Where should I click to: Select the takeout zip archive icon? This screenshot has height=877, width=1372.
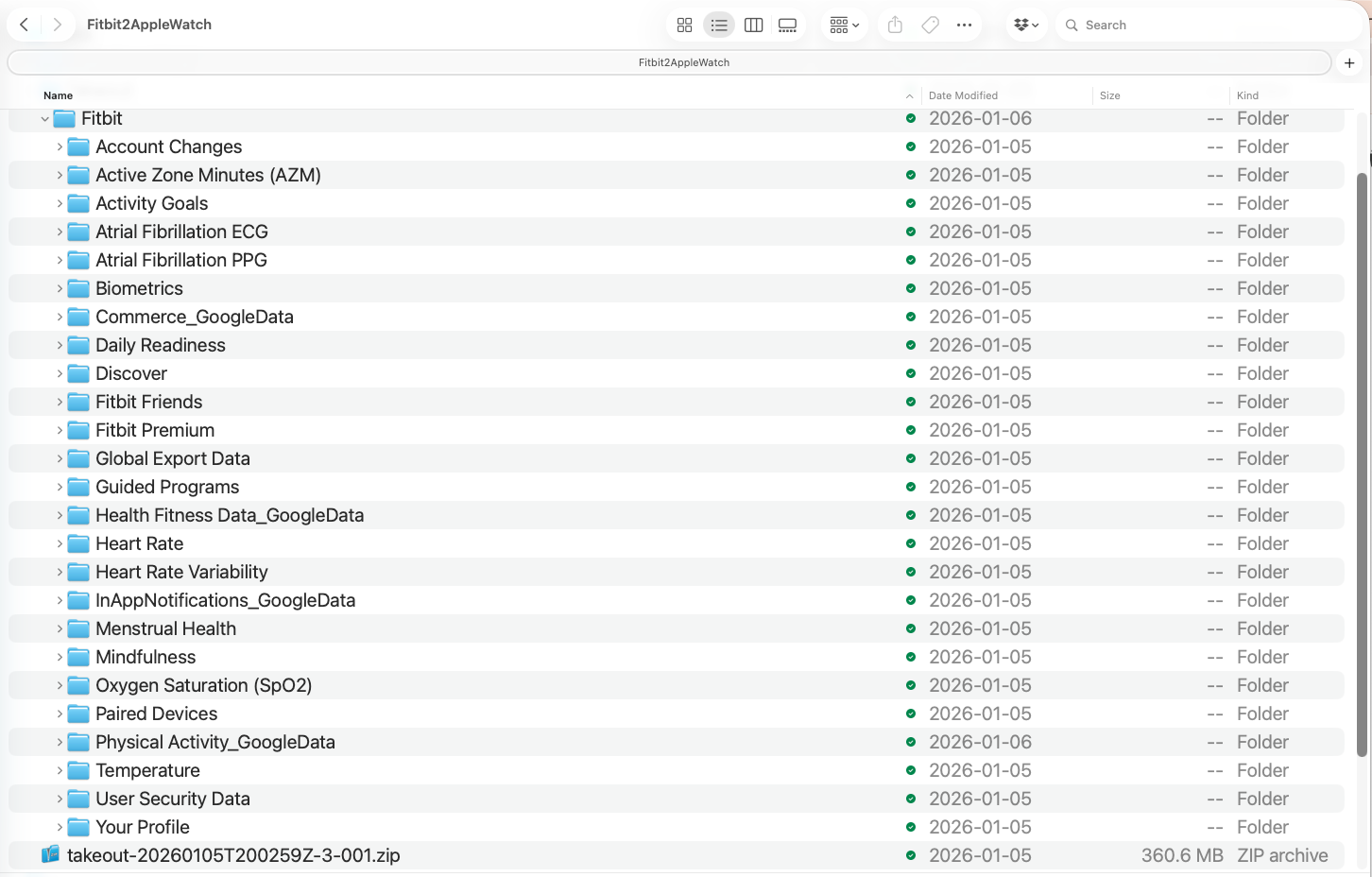click(50, 854)
